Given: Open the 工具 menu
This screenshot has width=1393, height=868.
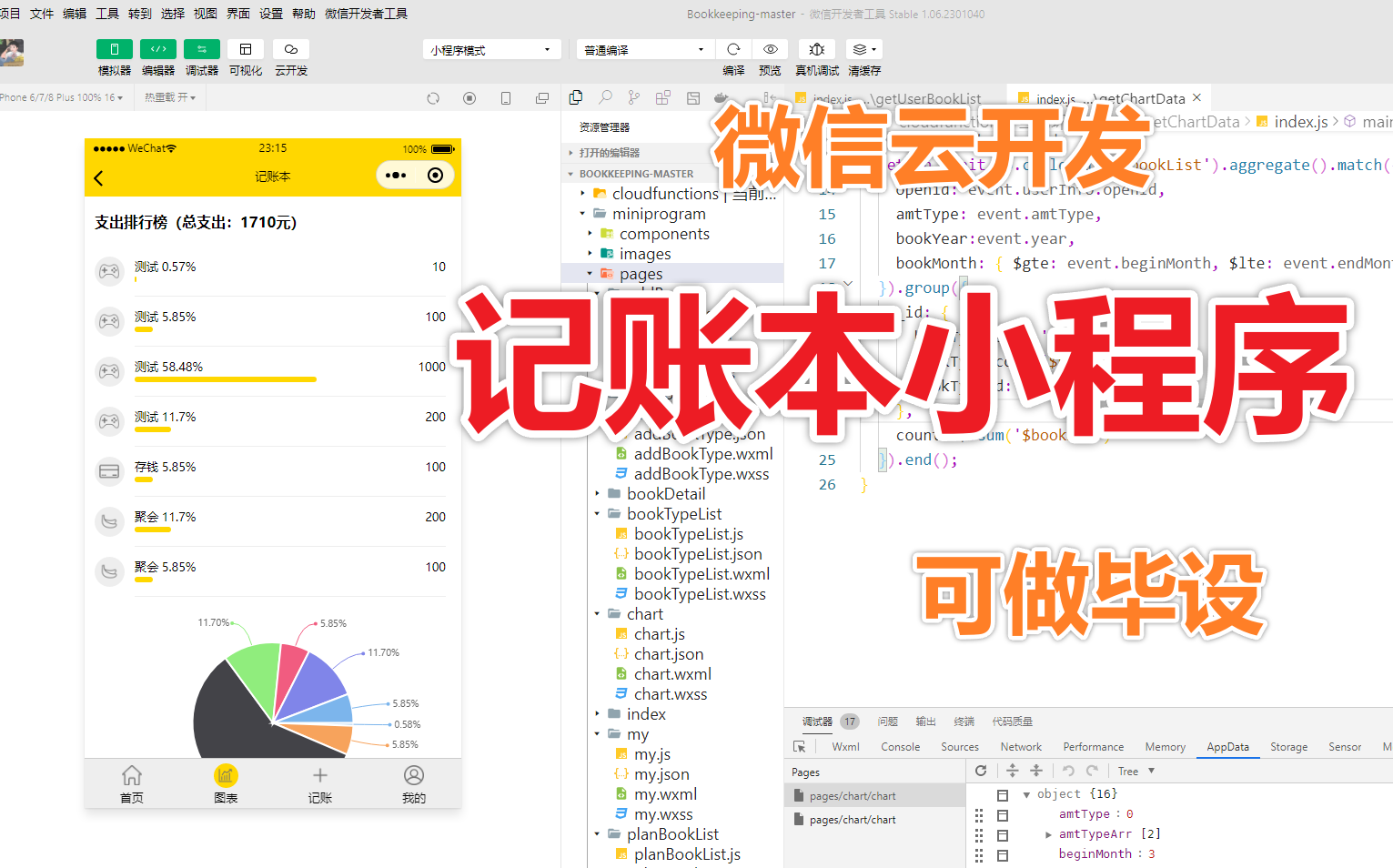Looking at the screenshot, I should click(107, 14).
